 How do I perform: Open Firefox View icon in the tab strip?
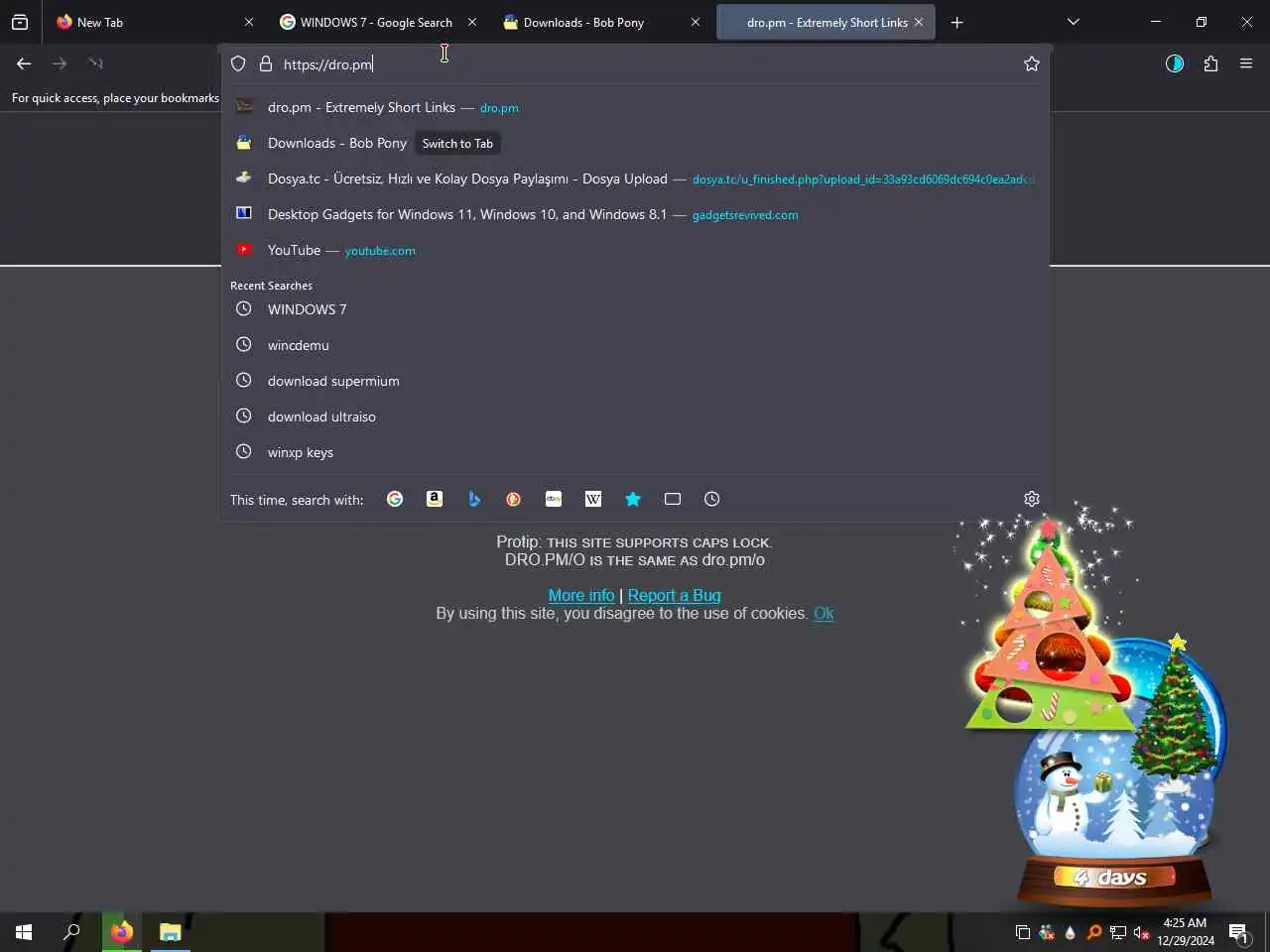click(x=20, y=22)
